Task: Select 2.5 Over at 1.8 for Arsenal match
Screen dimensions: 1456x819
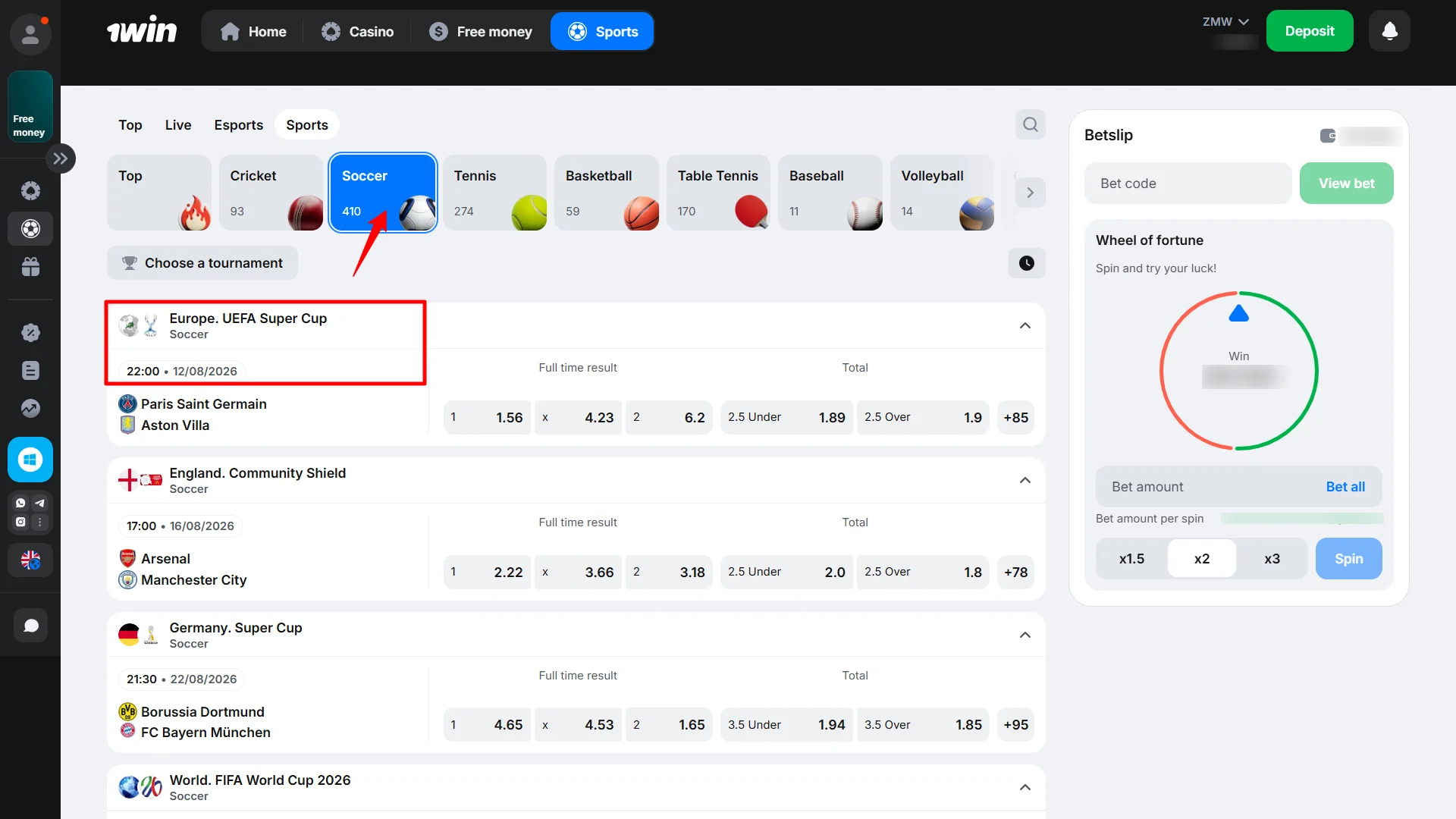Action: 923,573
